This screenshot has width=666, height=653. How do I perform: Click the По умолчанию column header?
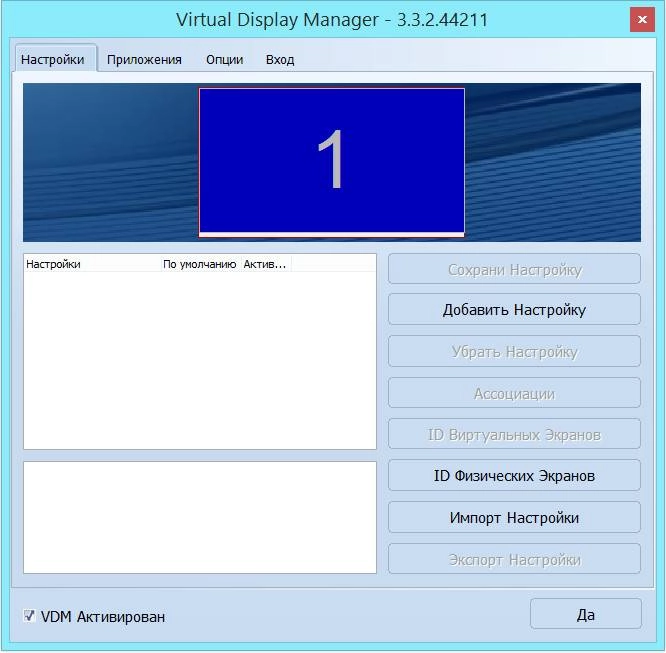(200, 264)
